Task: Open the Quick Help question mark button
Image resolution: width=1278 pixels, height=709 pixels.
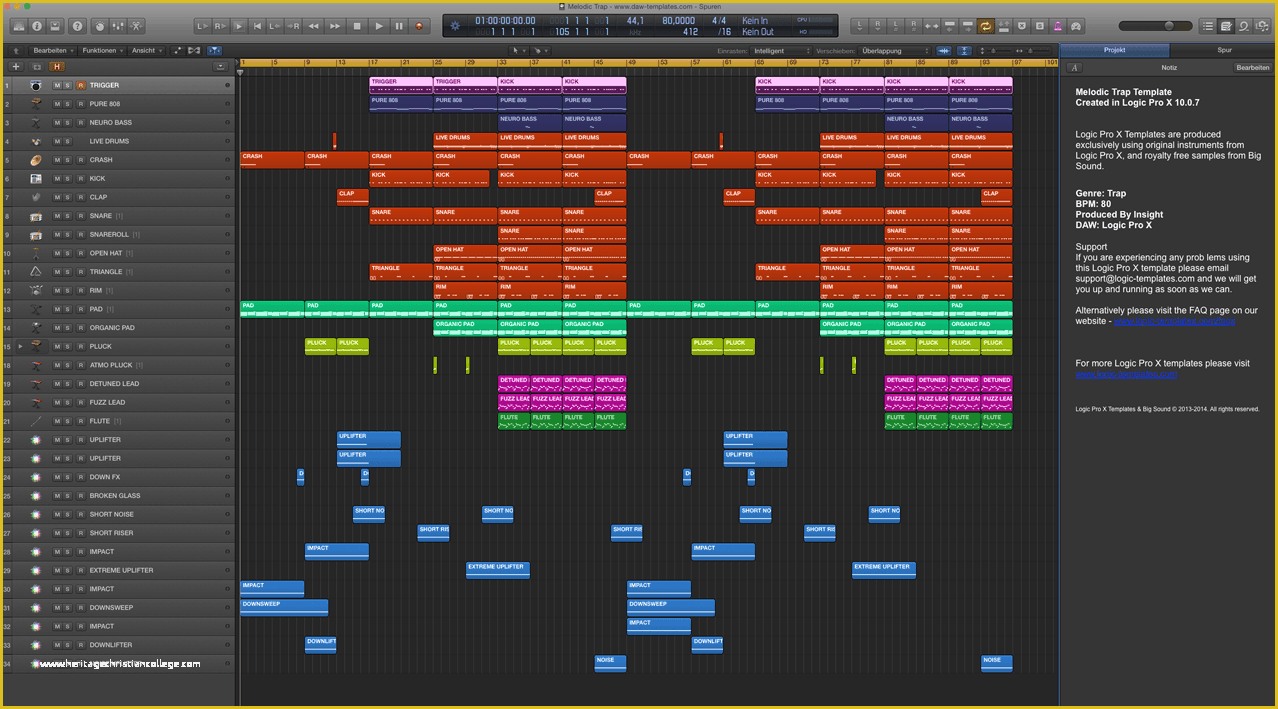Action: click(78, 26)
